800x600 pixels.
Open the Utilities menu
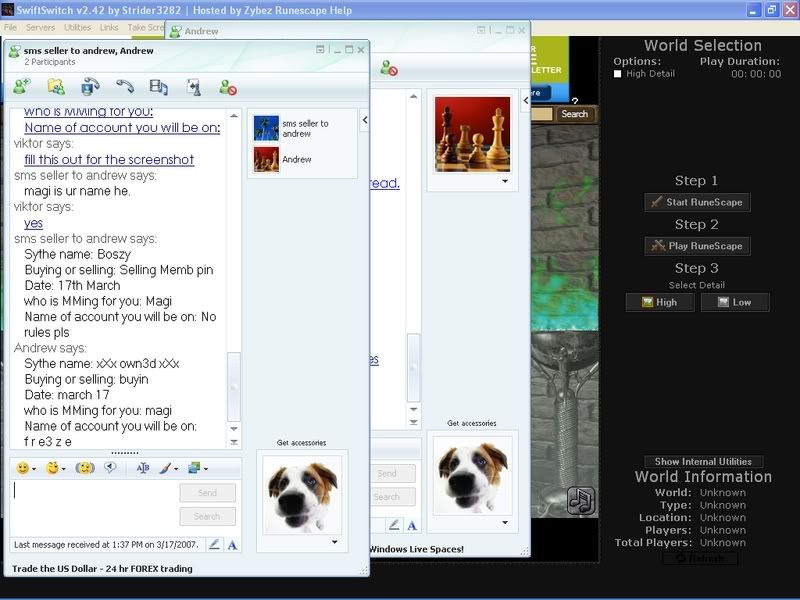point(78,28)
